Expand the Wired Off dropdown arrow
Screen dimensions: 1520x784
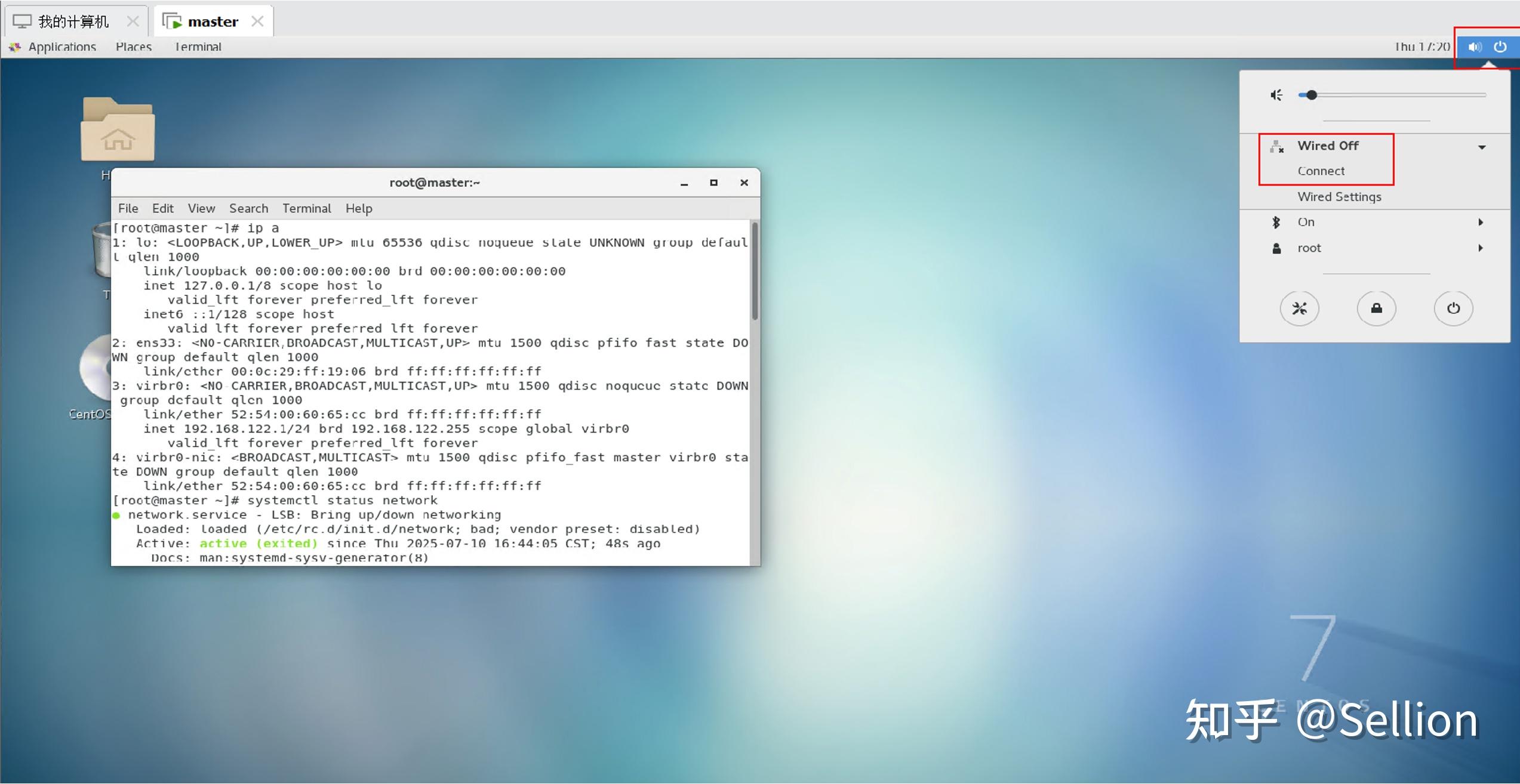1483,146
